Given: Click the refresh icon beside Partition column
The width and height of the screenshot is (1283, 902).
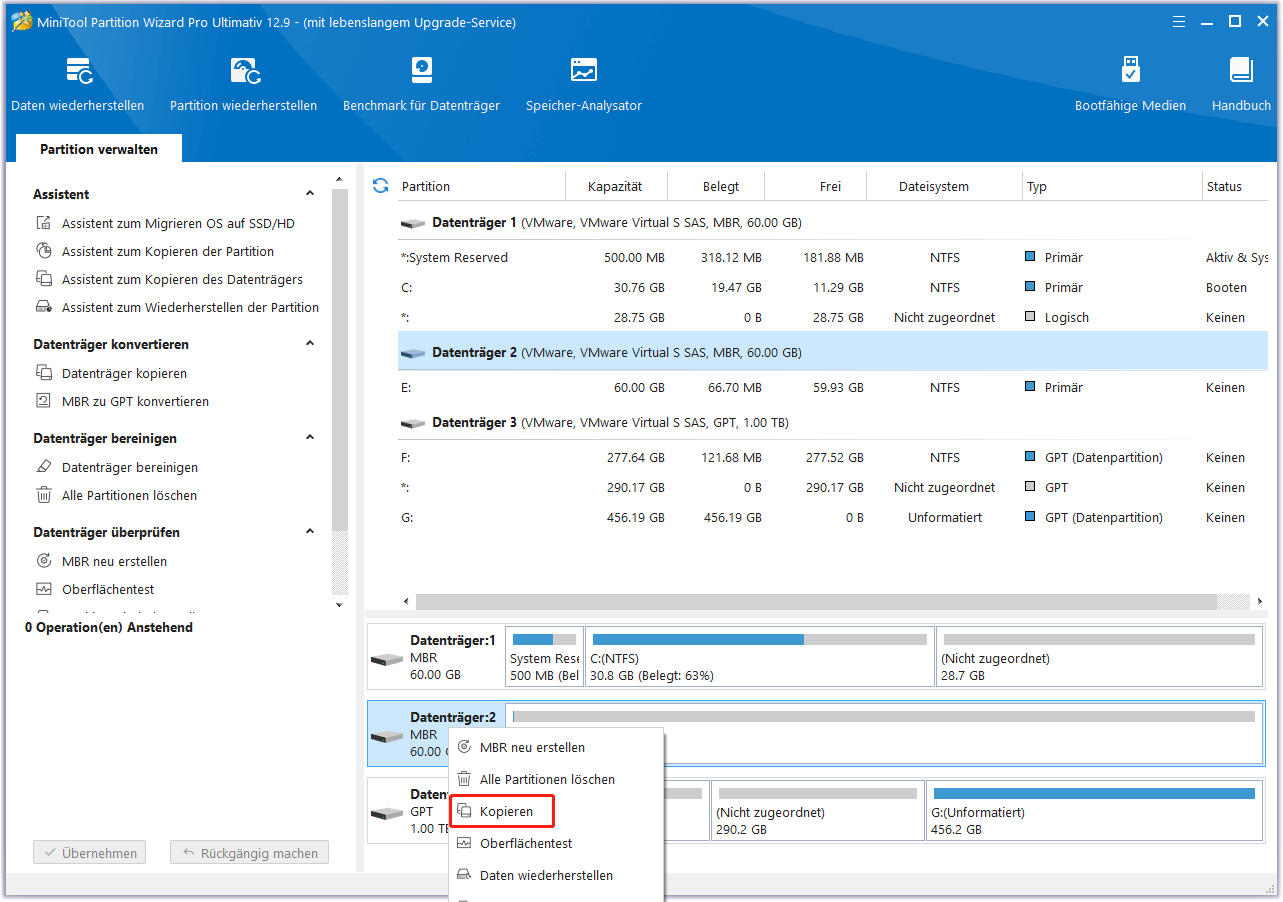Looking at the screenshot, I should (380, 186).
